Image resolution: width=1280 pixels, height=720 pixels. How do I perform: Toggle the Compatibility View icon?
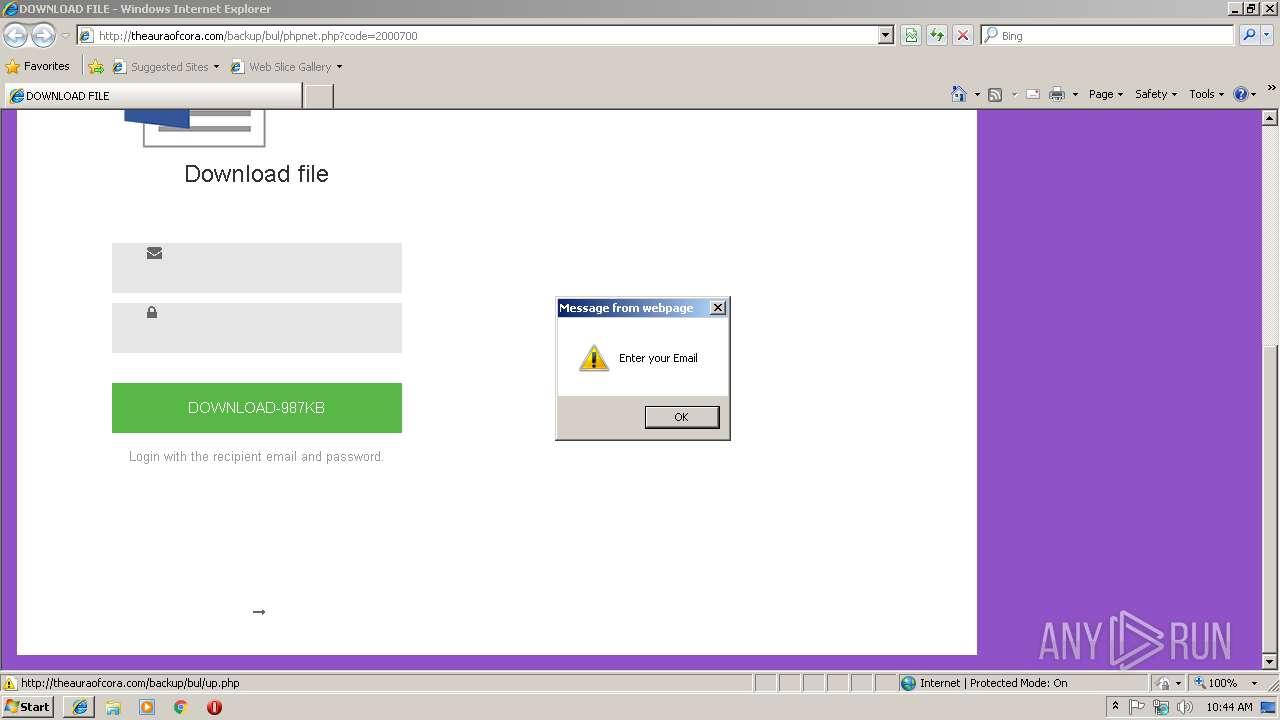(911, 36)
